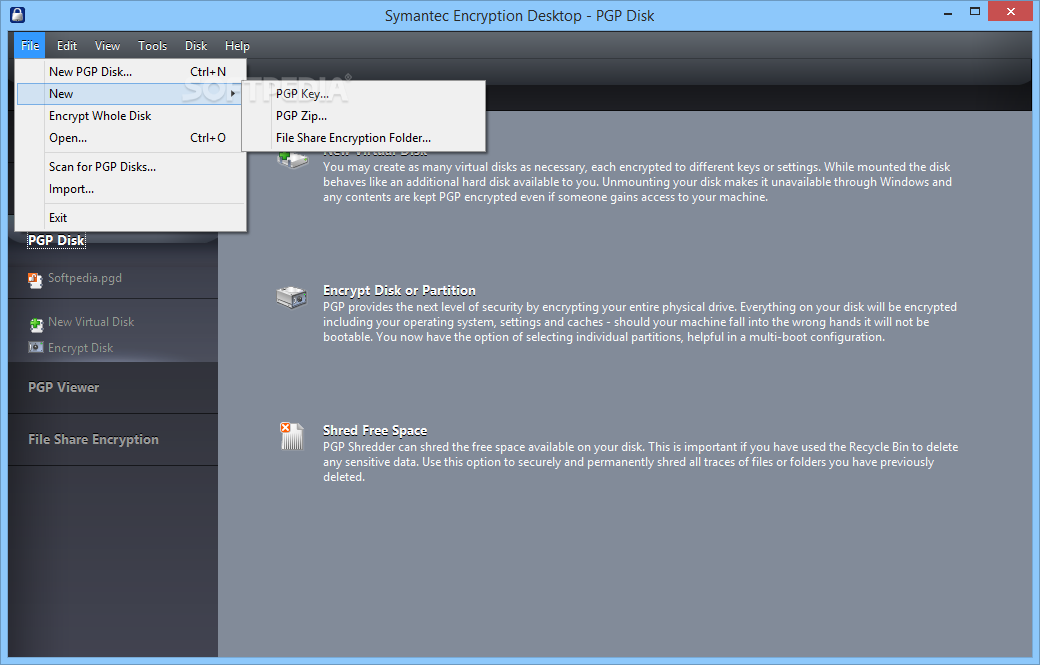1040x665 pixels.
Task: Choose Import... from the File menu
Action: pyautogui.click(x=131, y=189)
